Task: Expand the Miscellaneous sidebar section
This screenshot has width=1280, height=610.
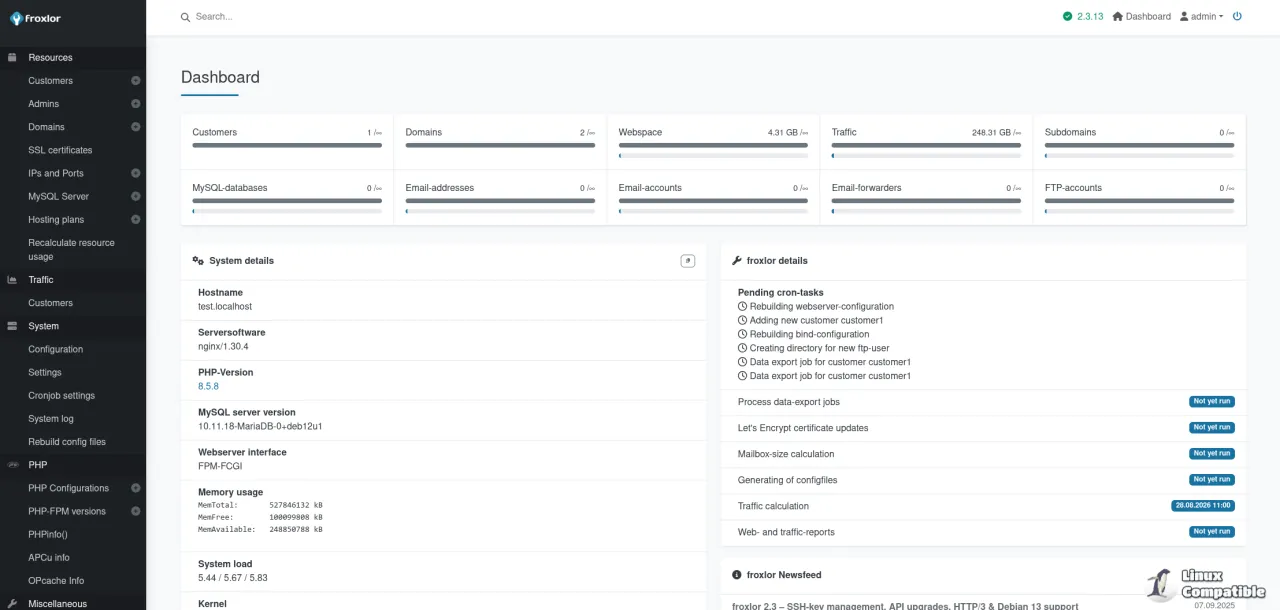Action: coord(73,604)
